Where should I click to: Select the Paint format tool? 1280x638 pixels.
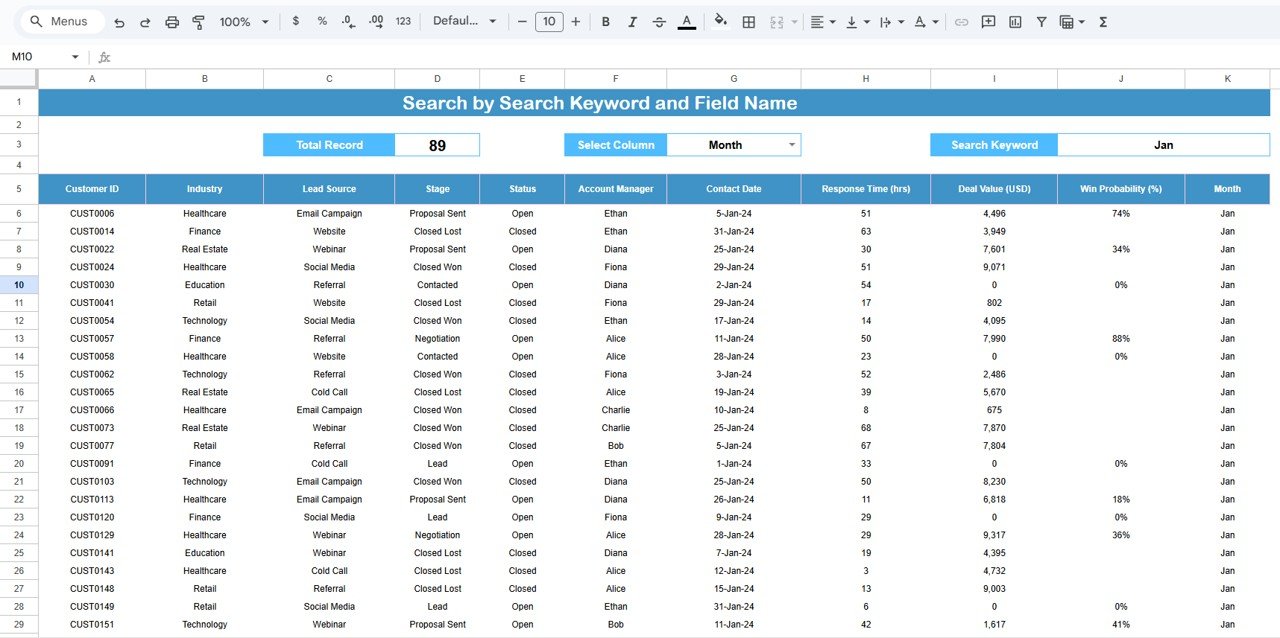click(x=198, y=22)
